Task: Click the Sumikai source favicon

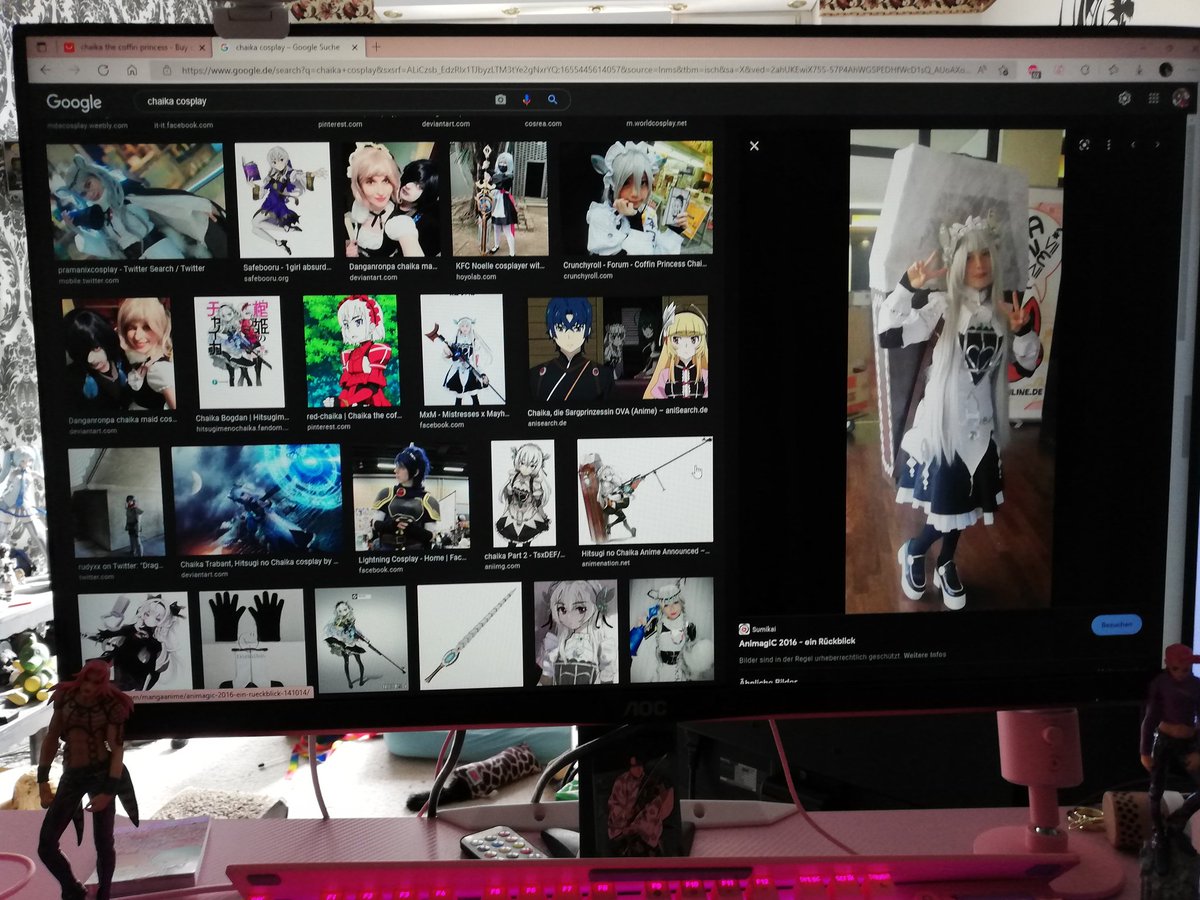Action: tap(744, 629)
